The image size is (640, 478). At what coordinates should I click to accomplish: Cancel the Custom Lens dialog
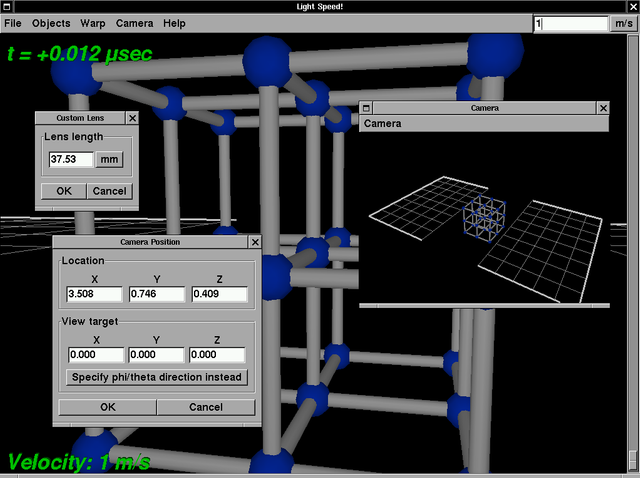click(x=109, y=191)
